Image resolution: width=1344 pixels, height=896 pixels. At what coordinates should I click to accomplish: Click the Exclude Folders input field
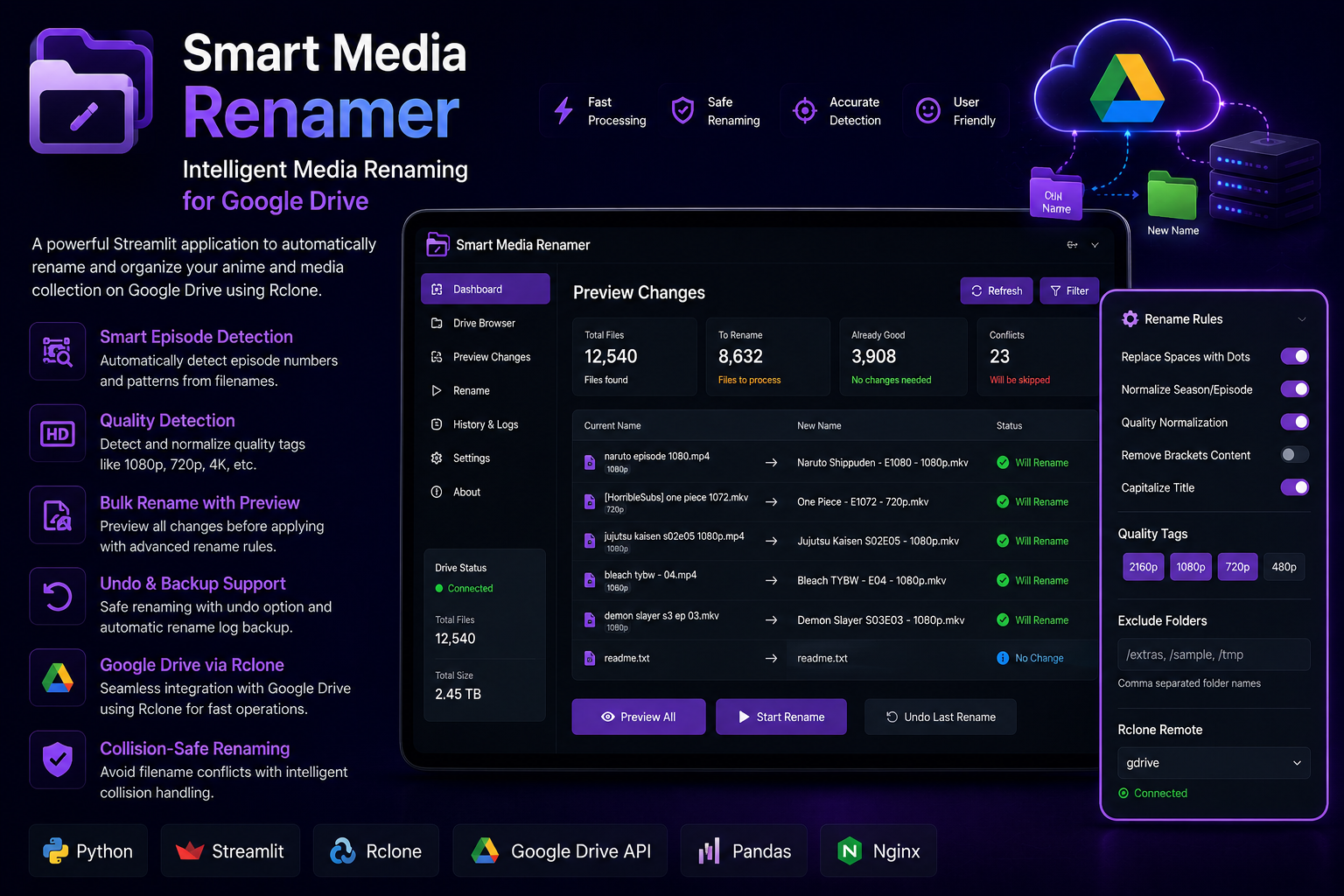1214,654
